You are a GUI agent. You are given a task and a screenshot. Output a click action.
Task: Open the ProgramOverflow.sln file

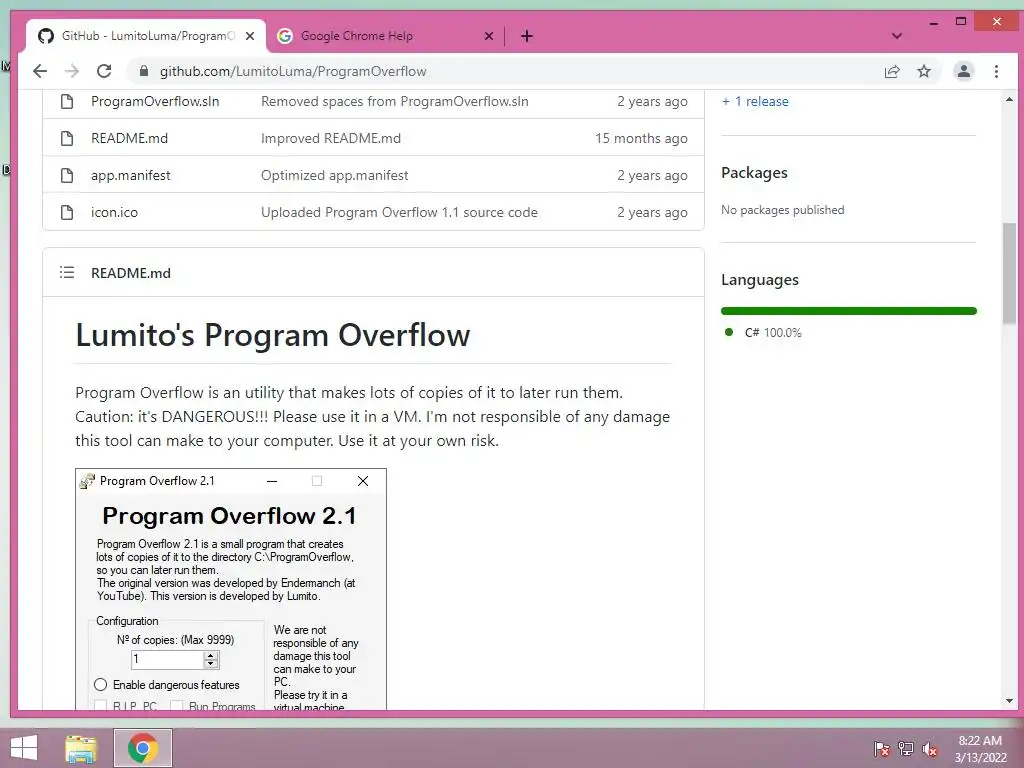[x=155, y=101]
